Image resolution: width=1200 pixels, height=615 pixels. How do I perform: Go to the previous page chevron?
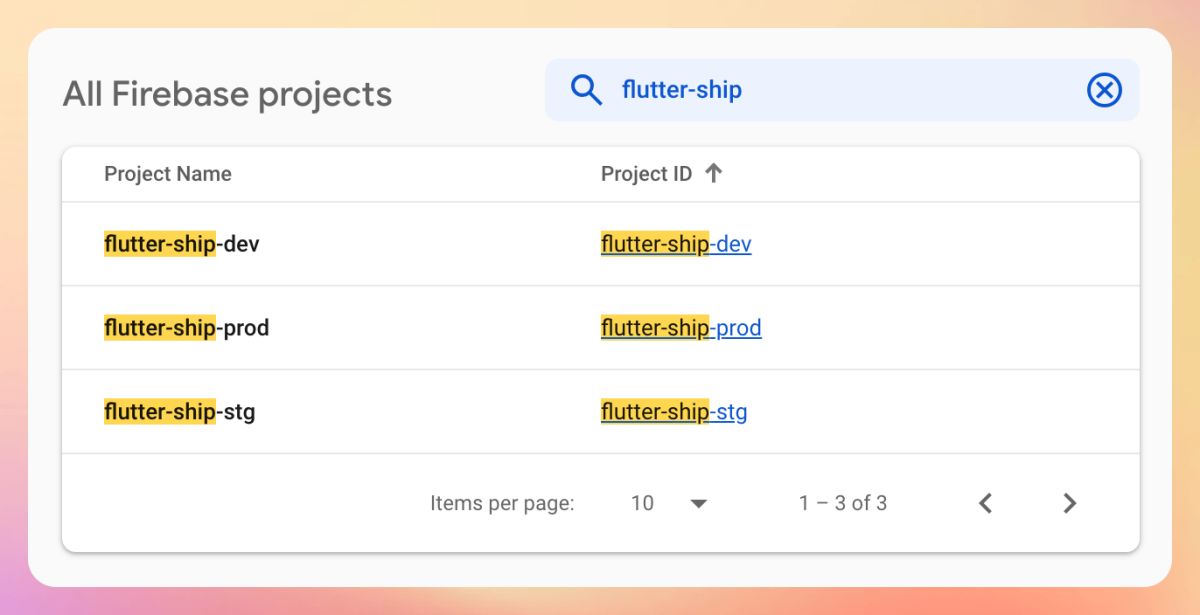click(x=985, y=503)
